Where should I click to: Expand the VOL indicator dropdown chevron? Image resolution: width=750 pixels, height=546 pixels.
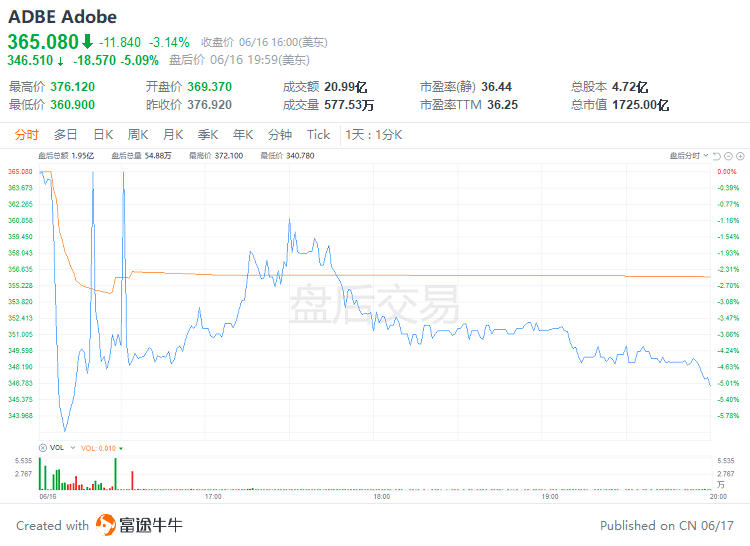[73, 448]
